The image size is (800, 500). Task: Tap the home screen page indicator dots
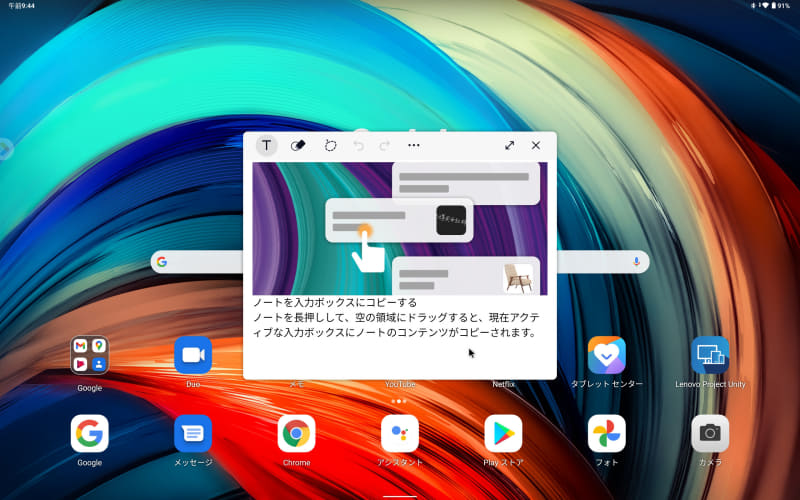399,402
